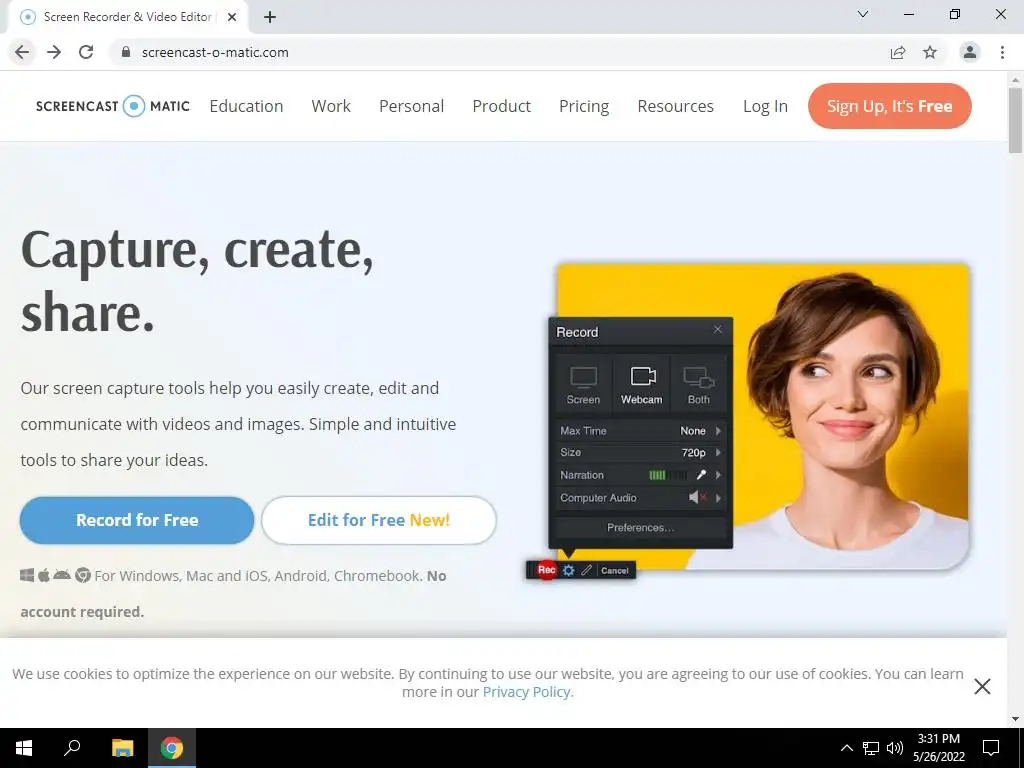
Task: Open the Personal menu
Action: pyautogui.click(x=411, y=106)
